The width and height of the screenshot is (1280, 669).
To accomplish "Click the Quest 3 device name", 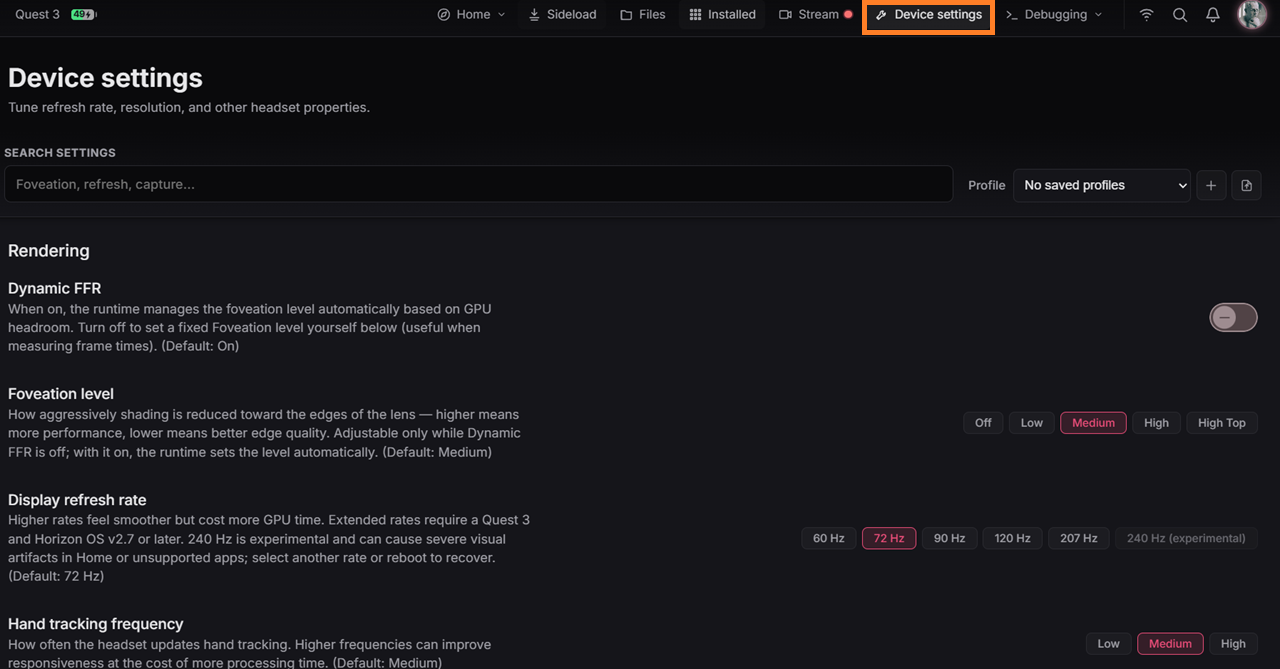I will click(x=38, y=15).
